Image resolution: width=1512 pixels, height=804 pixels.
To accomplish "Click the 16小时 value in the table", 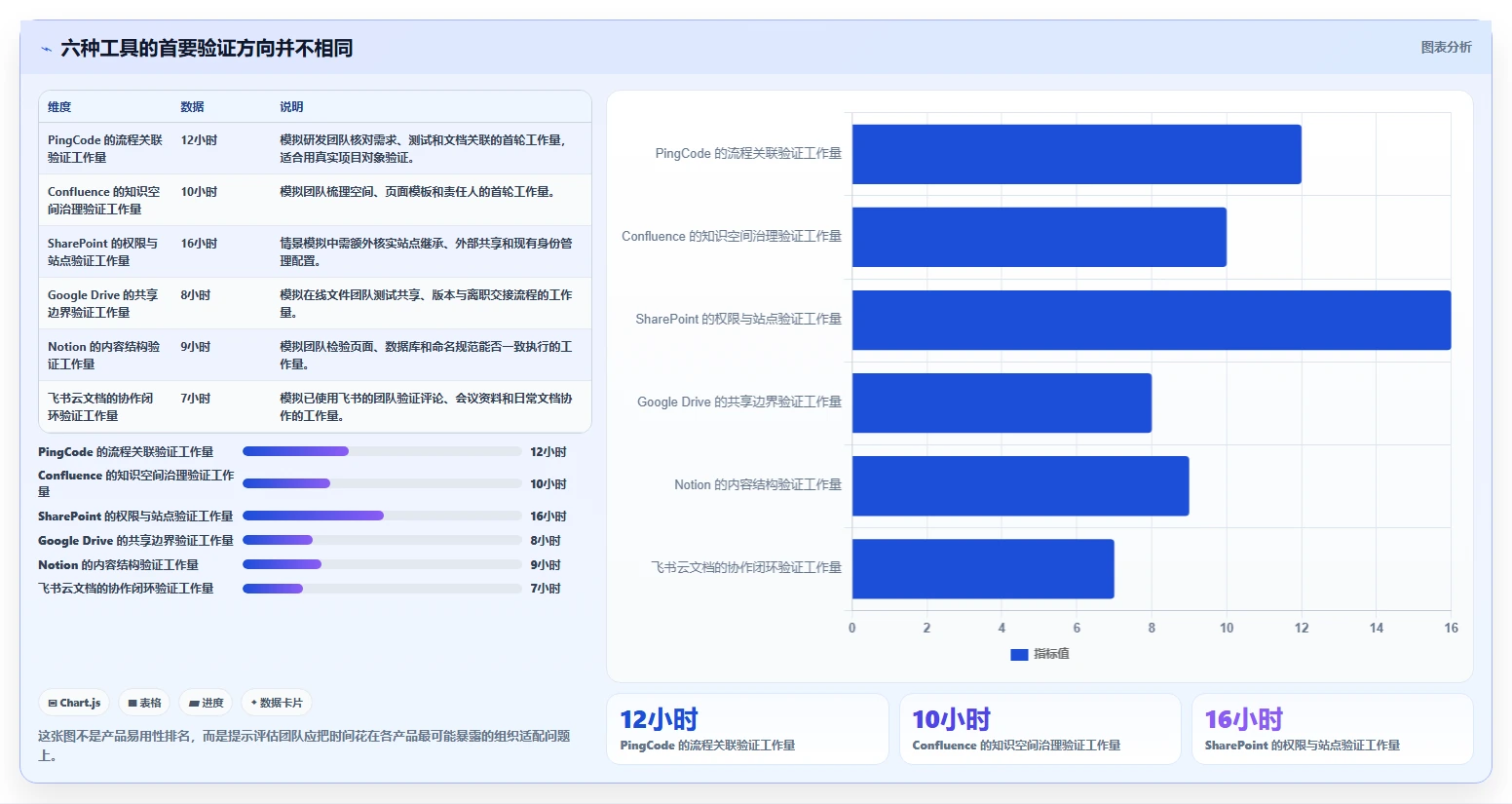I will pyautogui.click(x=199, y=244).
